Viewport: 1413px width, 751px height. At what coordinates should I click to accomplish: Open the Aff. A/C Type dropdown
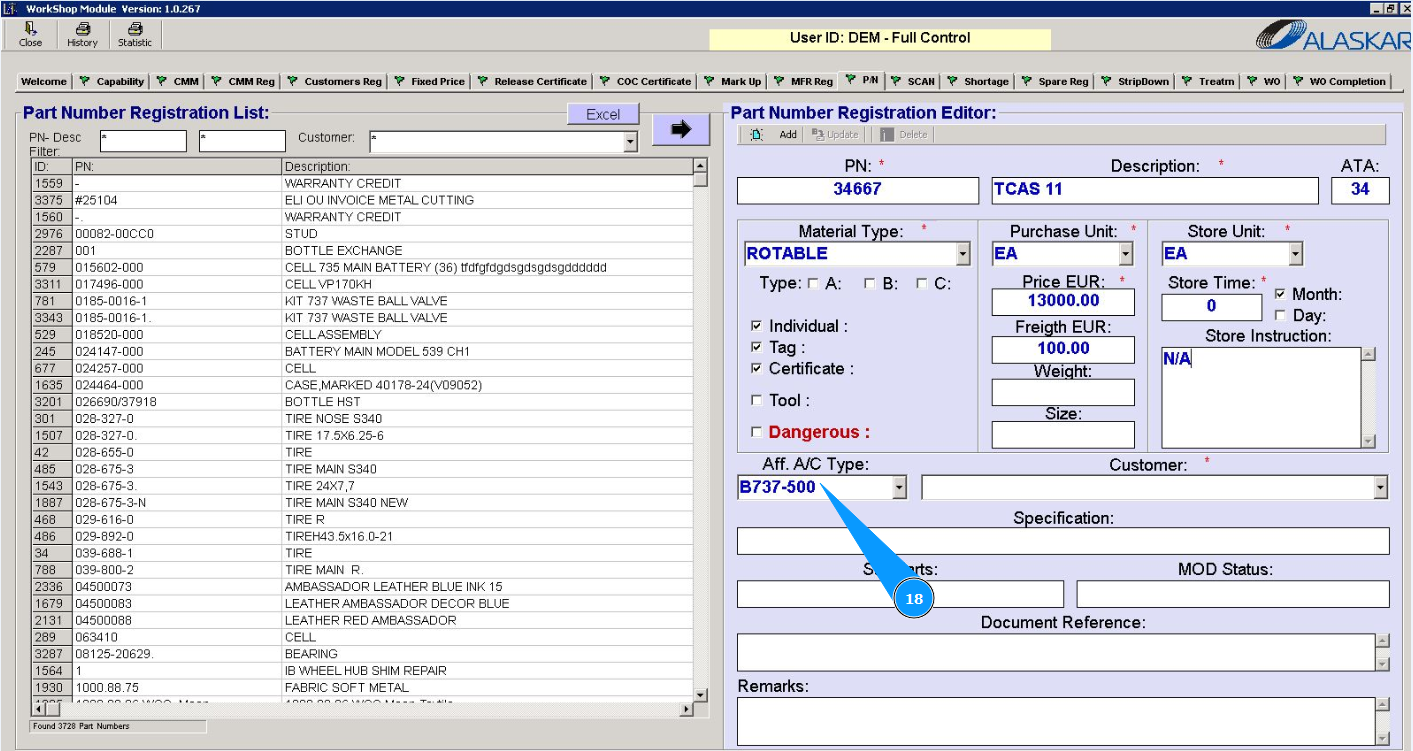click(898, 488)
